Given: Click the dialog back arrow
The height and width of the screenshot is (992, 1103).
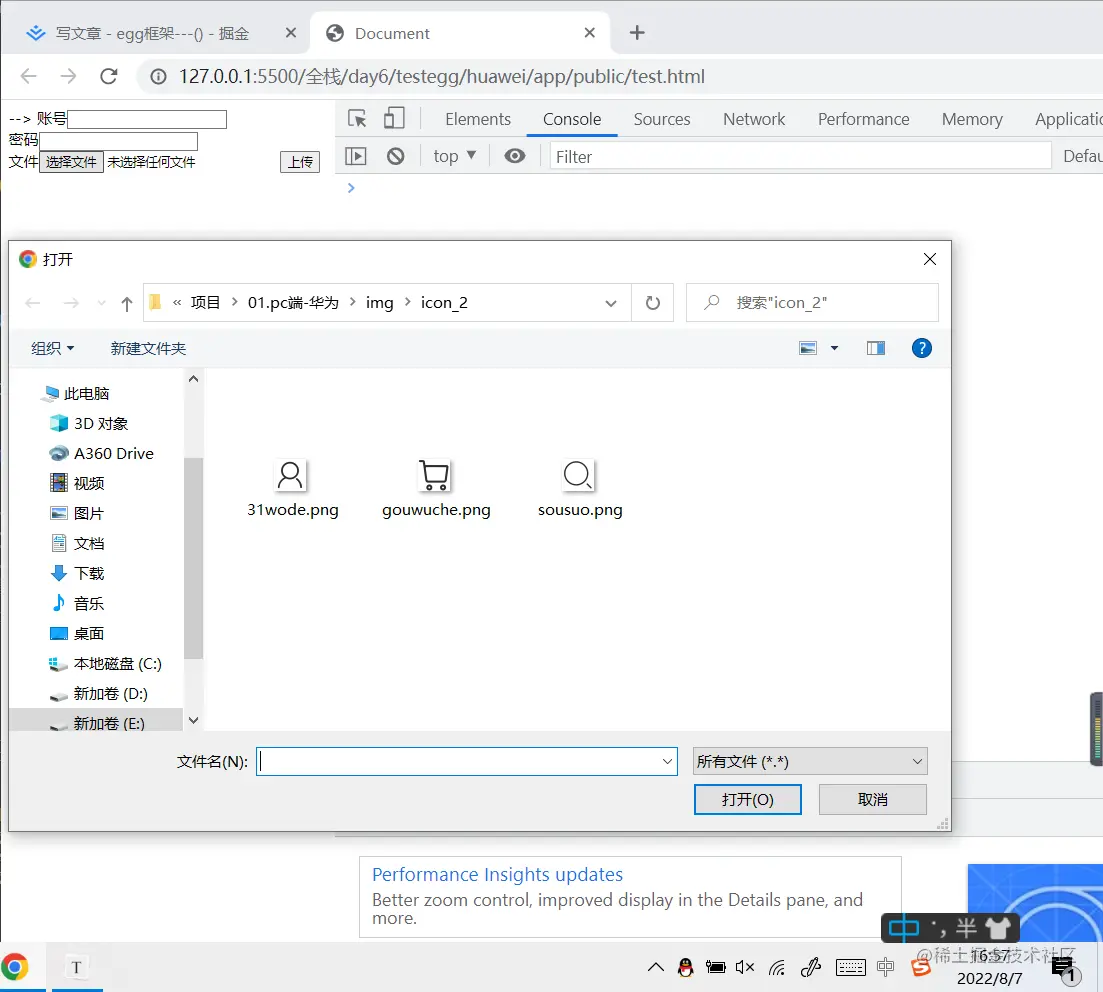Looking at the screenshot, I should [32, 303].
